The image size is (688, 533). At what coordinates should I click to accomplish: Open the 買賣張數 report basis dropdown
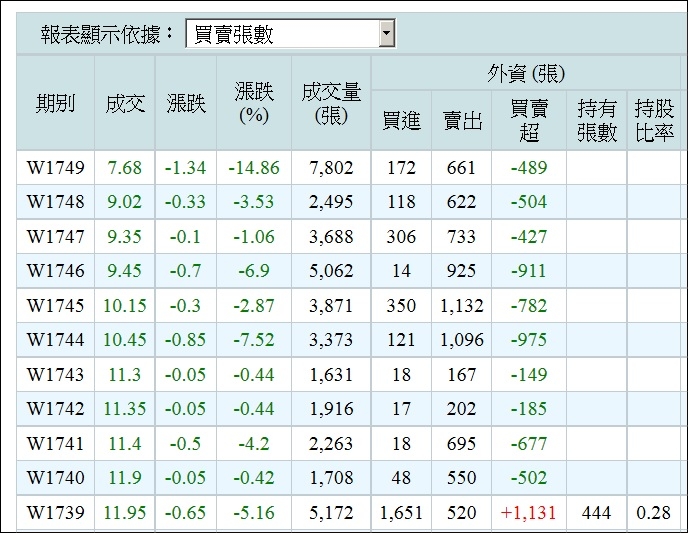[x=290, y=33]
